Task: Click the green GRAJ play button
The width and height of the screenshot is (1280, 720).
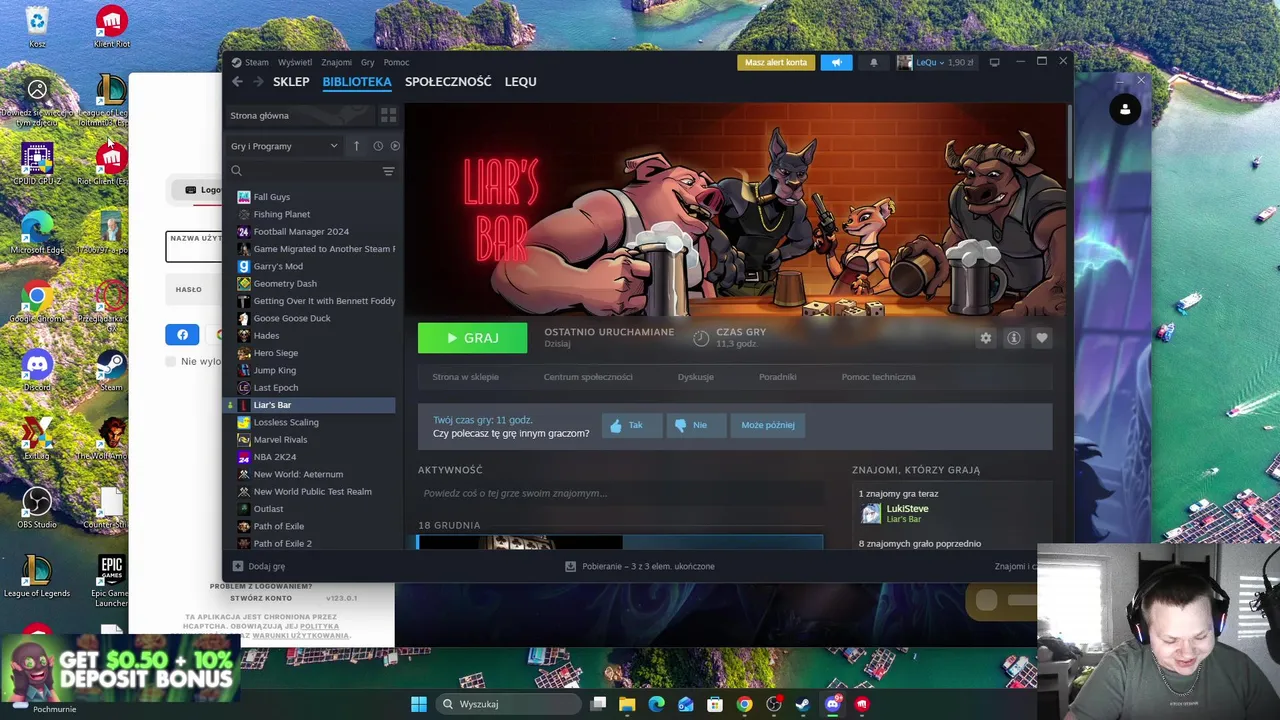Action: (x=472, y=338)
